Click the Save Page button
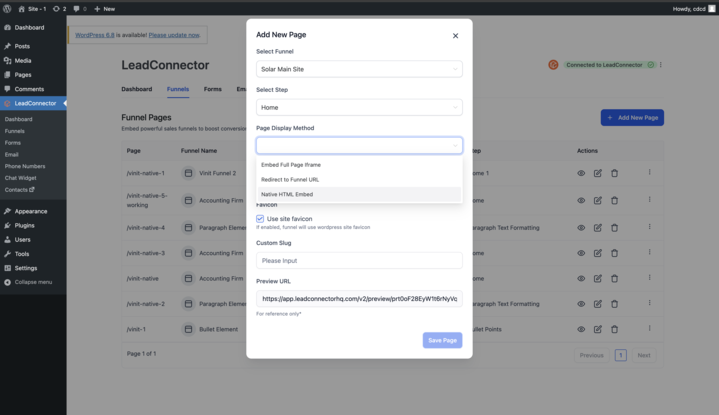The height and width of the screenshot is (415, 719). [442, 340]
